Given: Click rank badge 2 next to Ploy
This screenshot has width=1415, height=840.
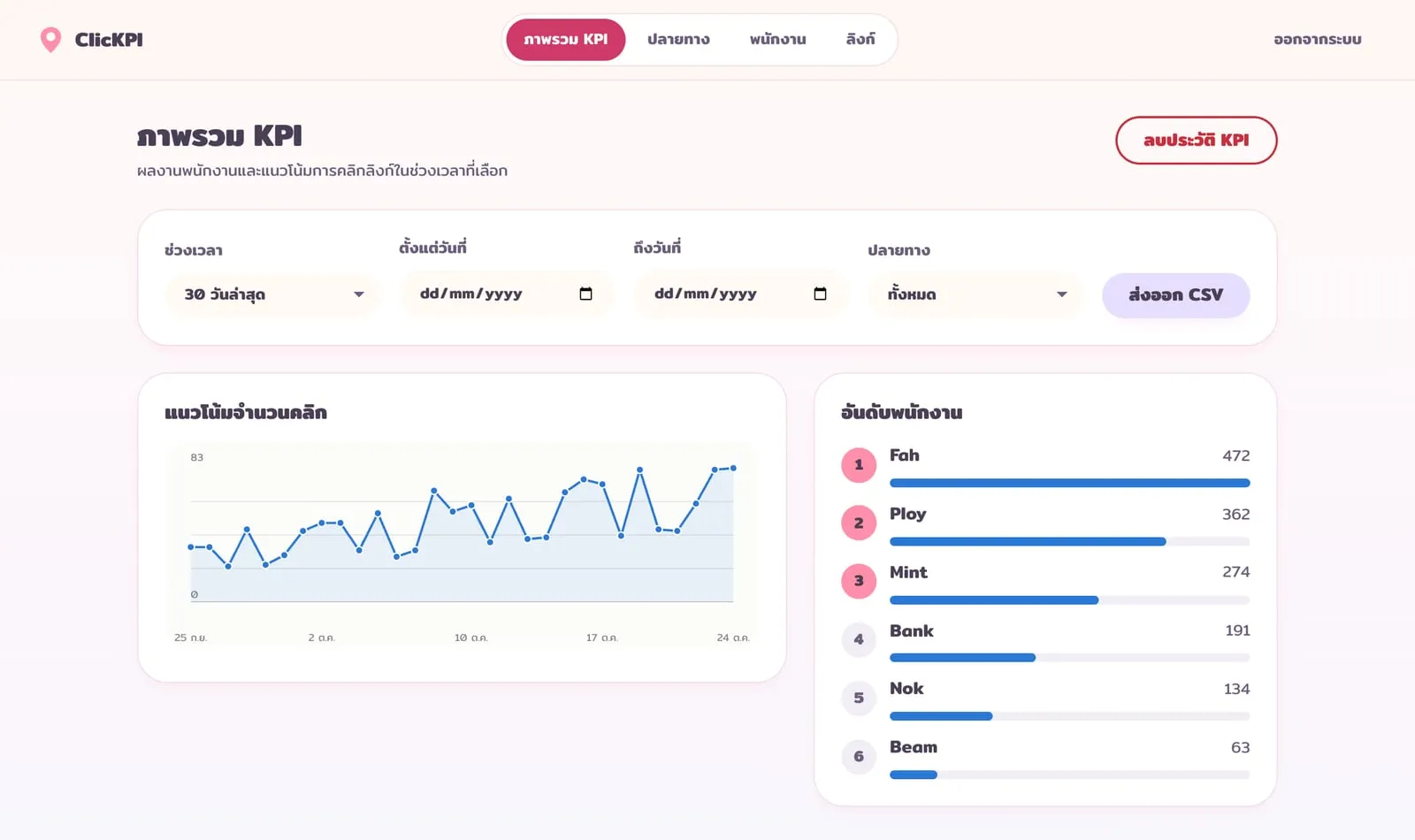Looking at the screenshot, I should (x=859, y=523).
